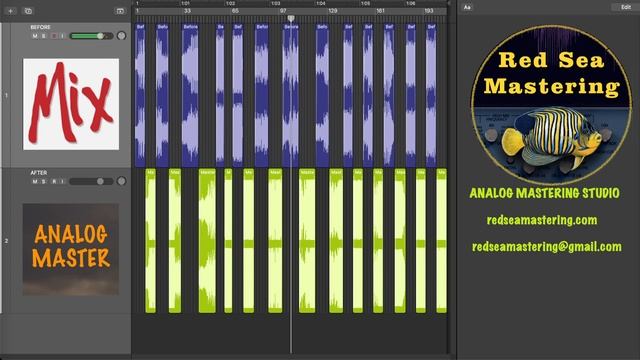Mute the BEFORE track
This screenshot has width=640, height=360.
[35, 36]
